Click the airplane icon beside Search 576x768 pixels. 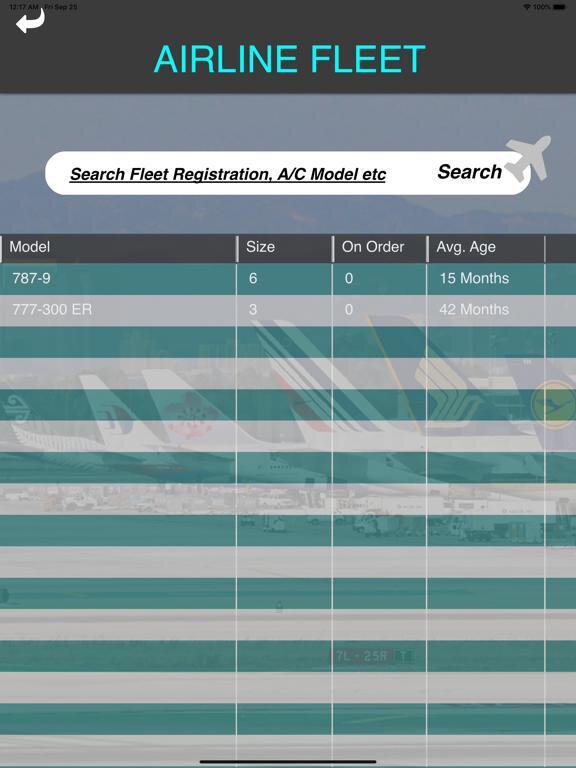[x=528, y=159]
